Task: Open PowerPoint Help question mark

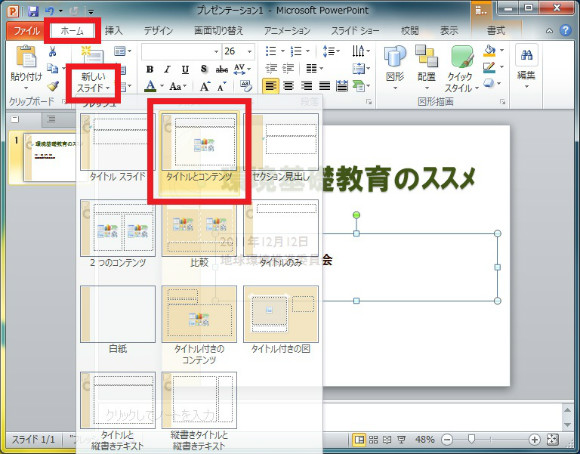Action: (x=566, y=30)
